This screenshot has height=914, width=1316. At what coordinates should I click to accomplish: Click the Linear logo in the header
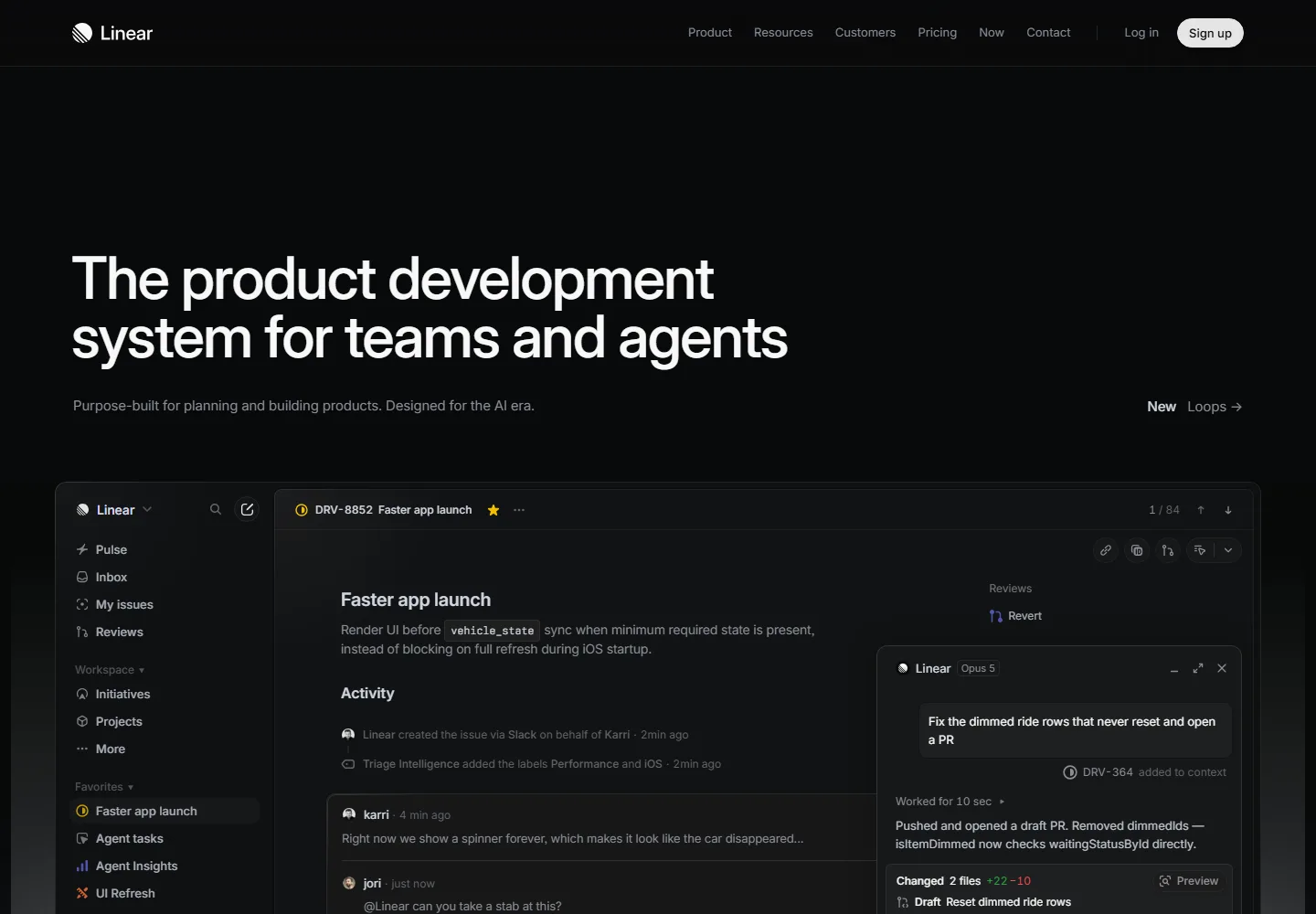coord(112,33)
